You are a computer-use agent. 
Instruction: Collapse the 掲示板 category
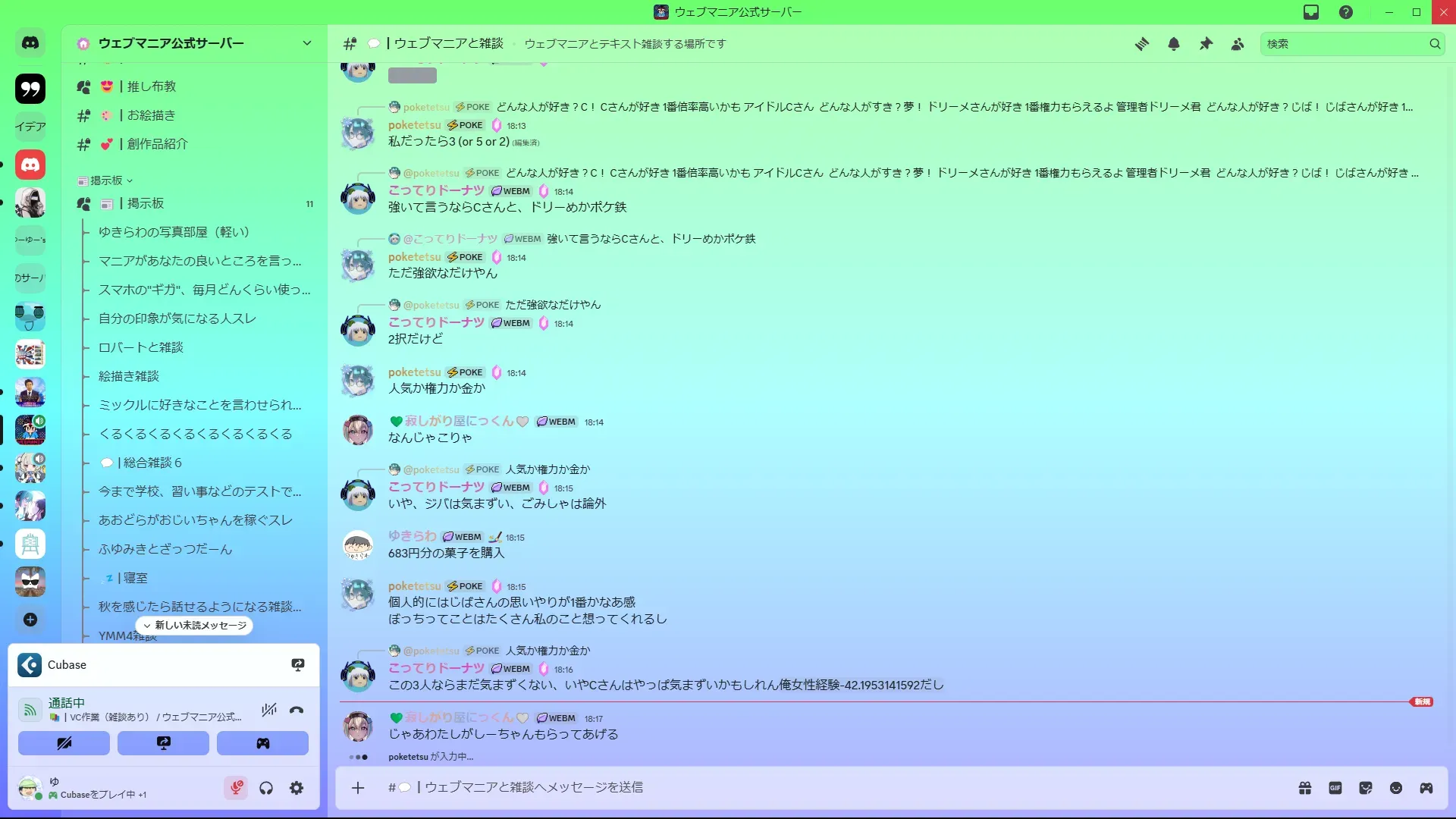(x=105, y=180)
